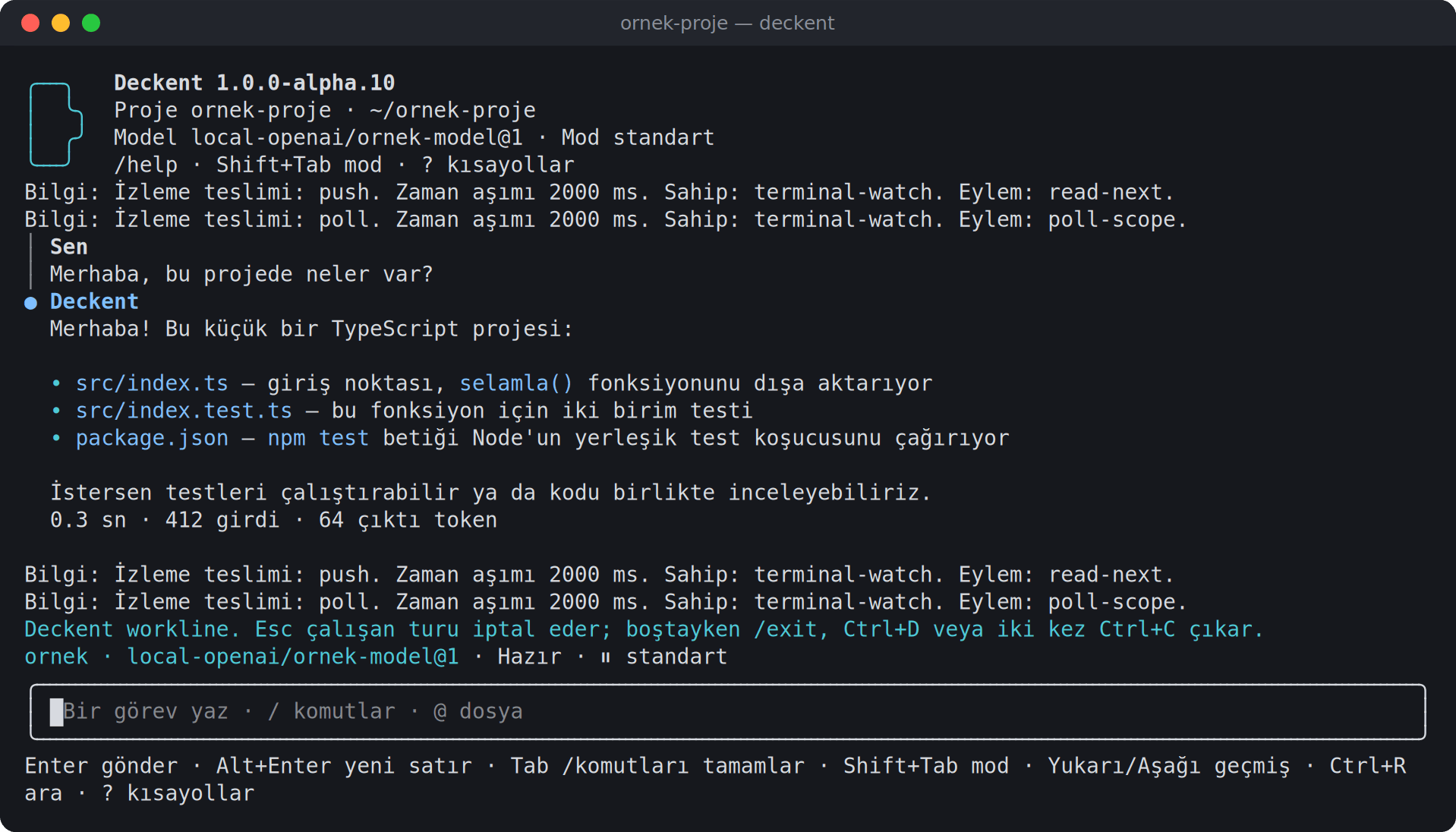Click the 'src/index.test.ts' file reference

pos(184,411)
